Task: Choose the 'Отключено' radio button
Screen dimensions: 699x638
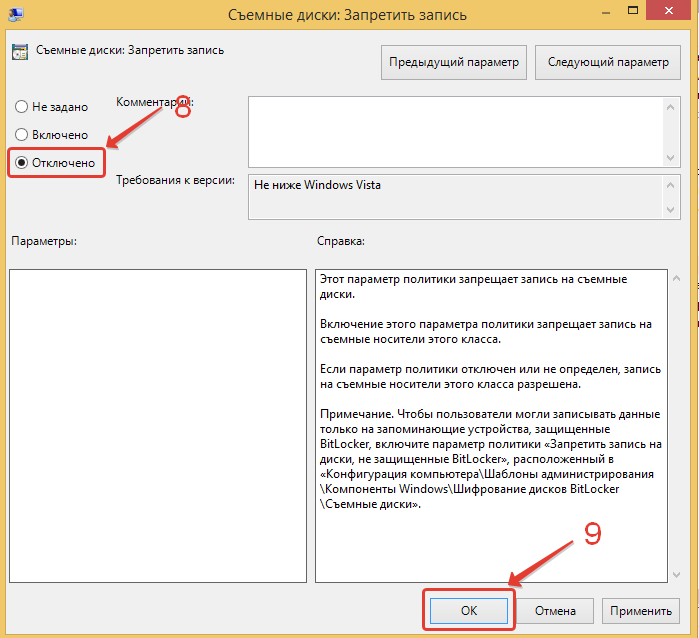Action: tap(19, 162)
